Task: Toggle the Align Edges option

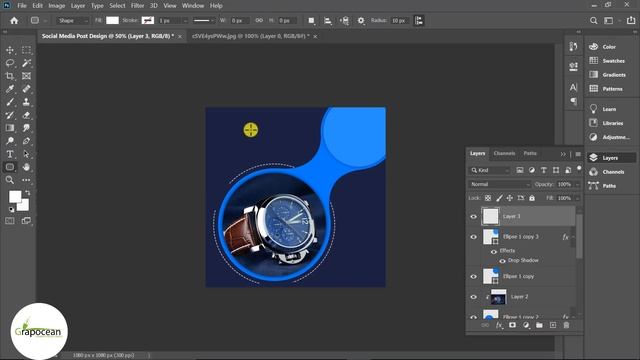Action: [419, 20]
